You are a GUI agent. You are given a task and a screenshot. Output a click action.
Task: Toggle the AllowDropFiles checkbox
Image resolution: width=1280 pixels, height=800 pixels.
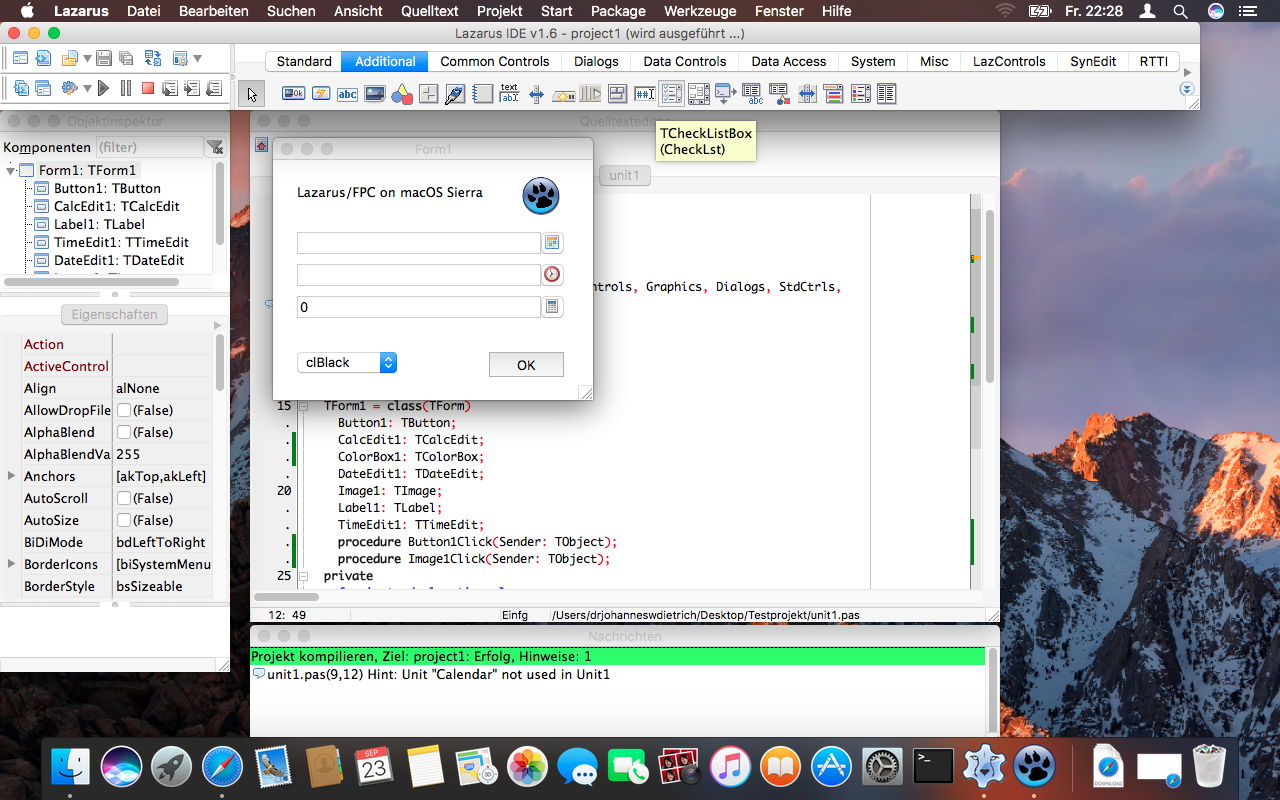[124, 410]
